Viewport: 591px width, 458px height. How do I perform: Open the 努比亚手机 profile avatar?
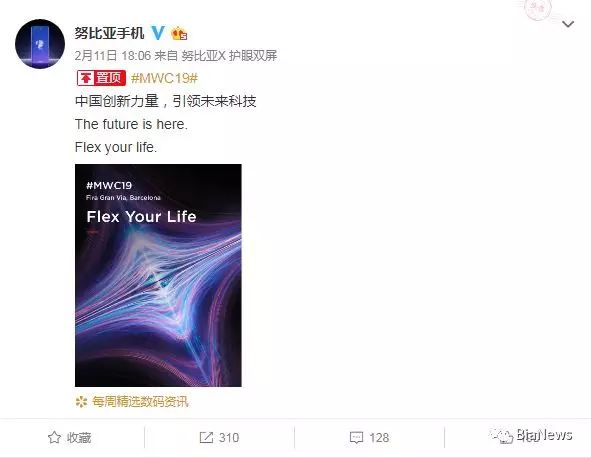[40, 44]
